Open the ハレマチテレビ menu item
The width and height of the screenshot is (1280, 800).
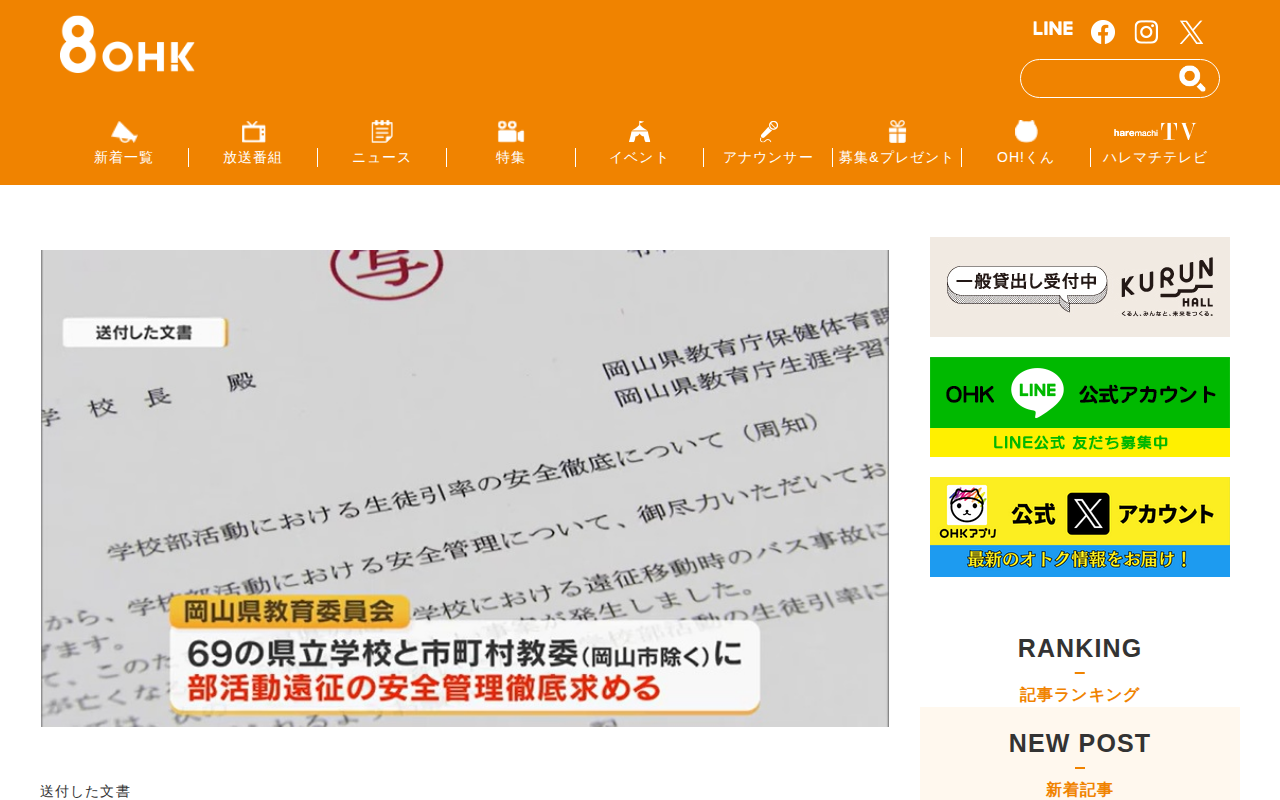point(1155,158)
